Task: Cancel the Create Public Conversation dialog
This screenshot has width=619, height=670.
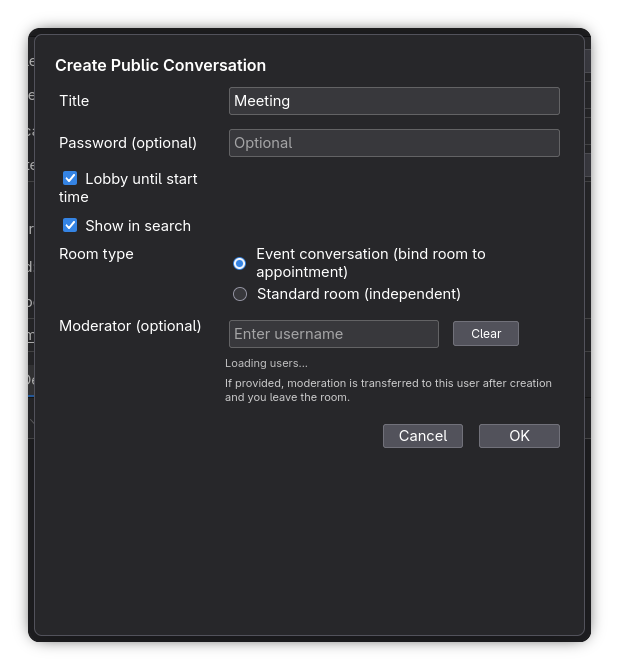Action: point(422,436)
